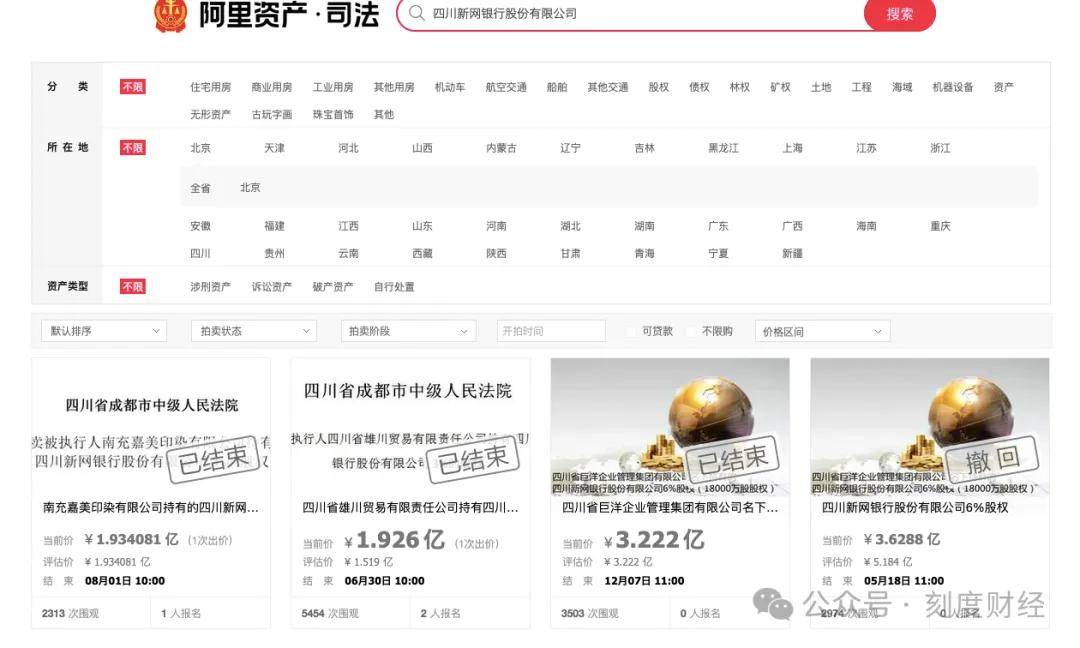Filter category by 土地
1080x648 pixels.
(x=822, y=87)
